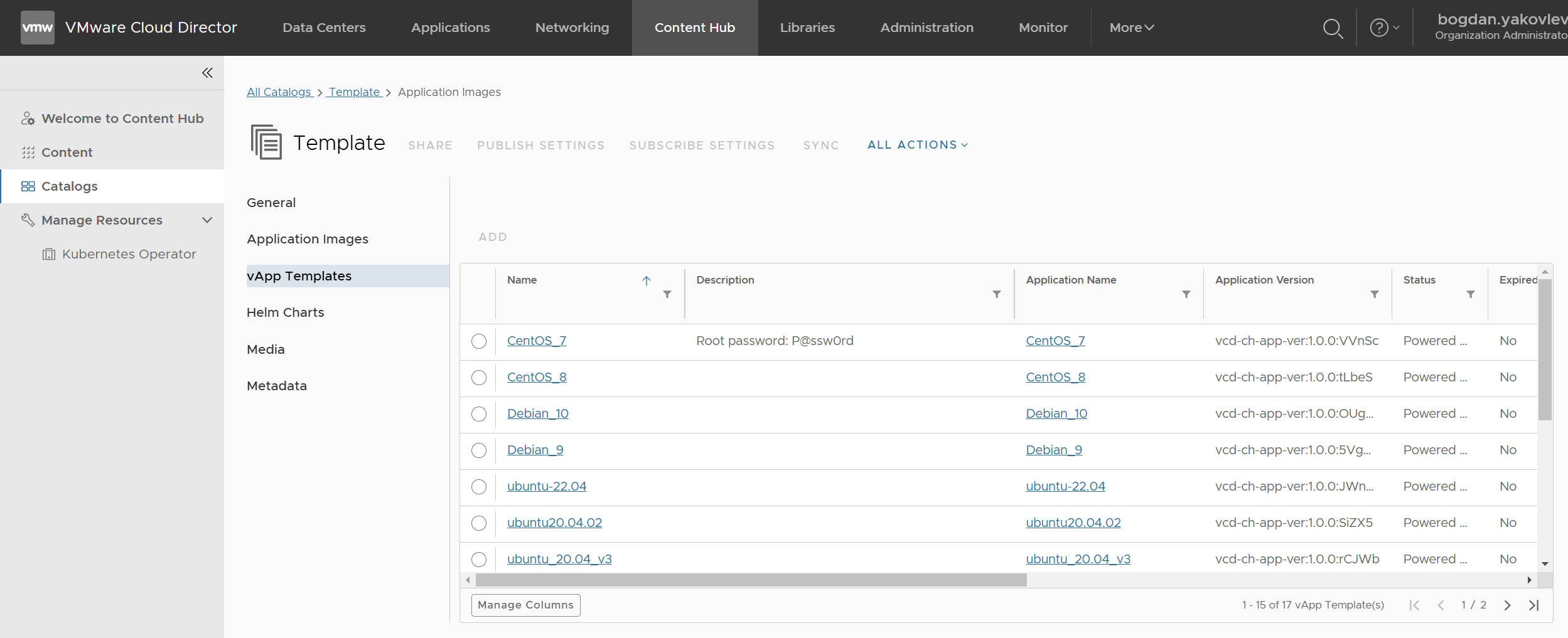
Task: Open the bogdan.yakovlev user account menu
Action: (1500, 28)
